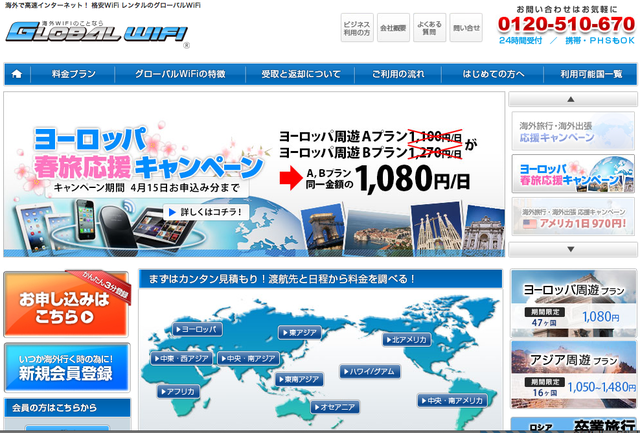The image size is (640, 433).
Task: Select ヨーロッパ region on map
Action: pyautogui.click(x=198, y=329)
